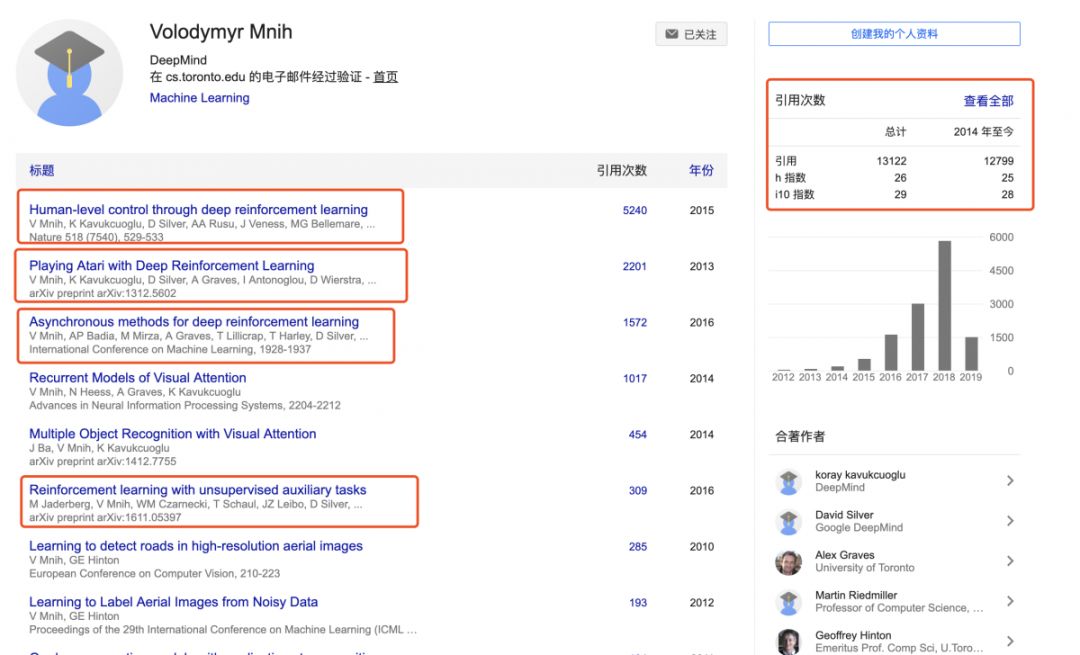Open Martin Riedmiller's avatar thumbnail
This screenshot has height=655, width=1080.
click(x=789, y=602)
